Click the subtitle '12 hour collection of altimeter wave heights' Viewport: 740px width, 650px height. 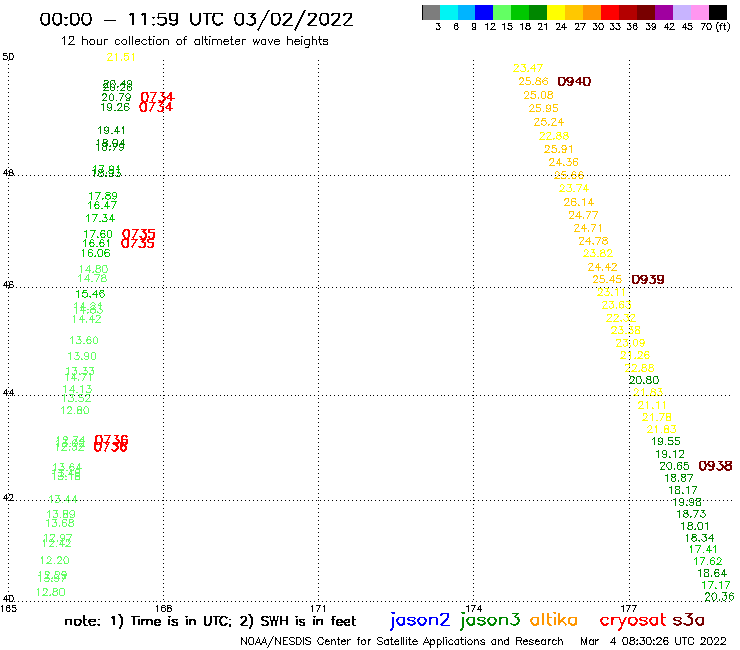click(x=194, y=41)
